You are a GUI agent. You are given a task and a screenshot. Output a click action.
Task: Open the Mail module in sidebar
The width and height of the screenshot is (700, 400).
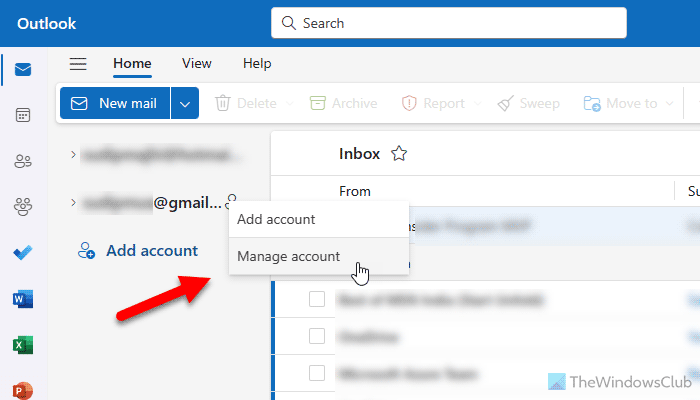coord(23,70)
